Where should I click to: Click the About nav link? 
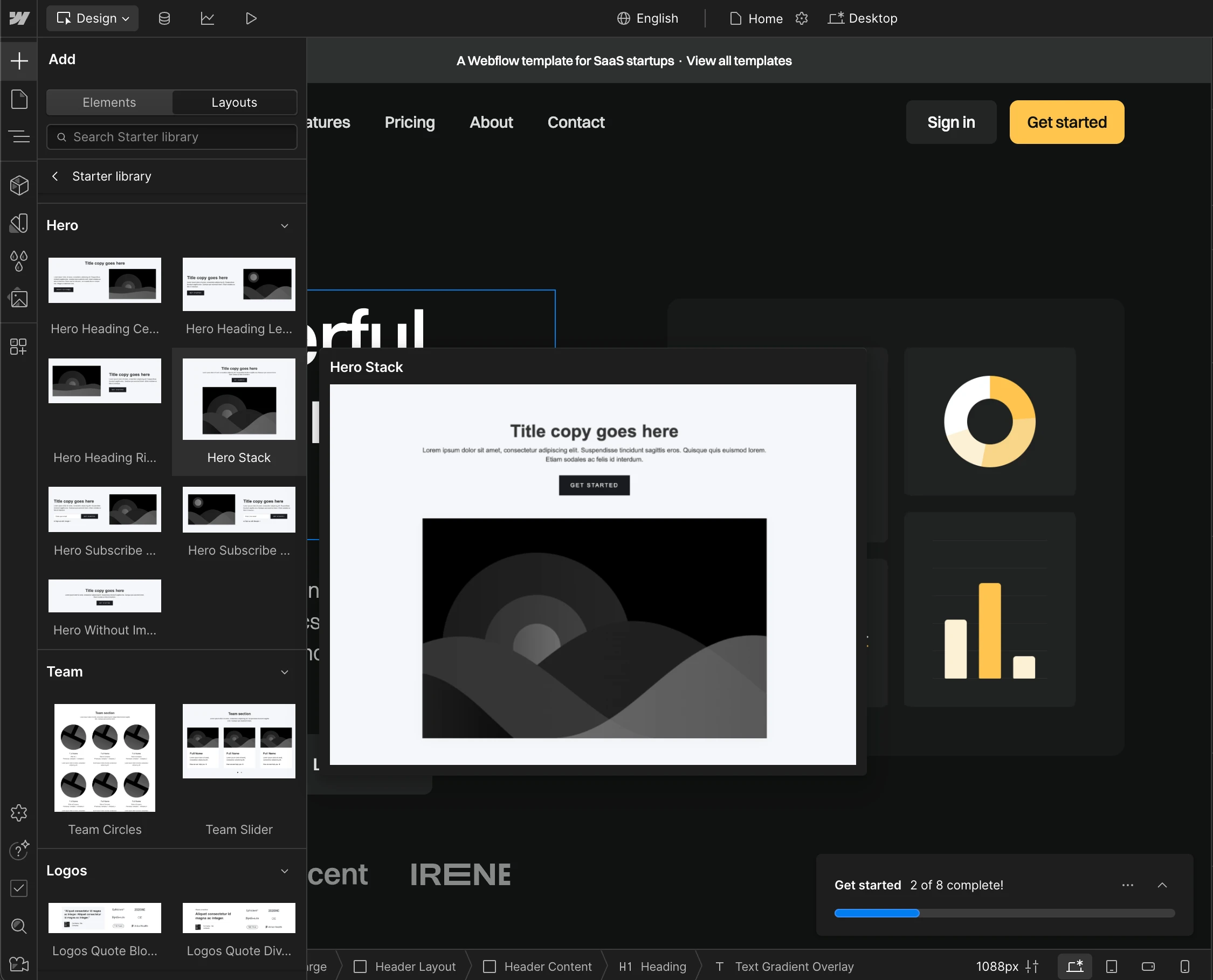tap(491, 122)
